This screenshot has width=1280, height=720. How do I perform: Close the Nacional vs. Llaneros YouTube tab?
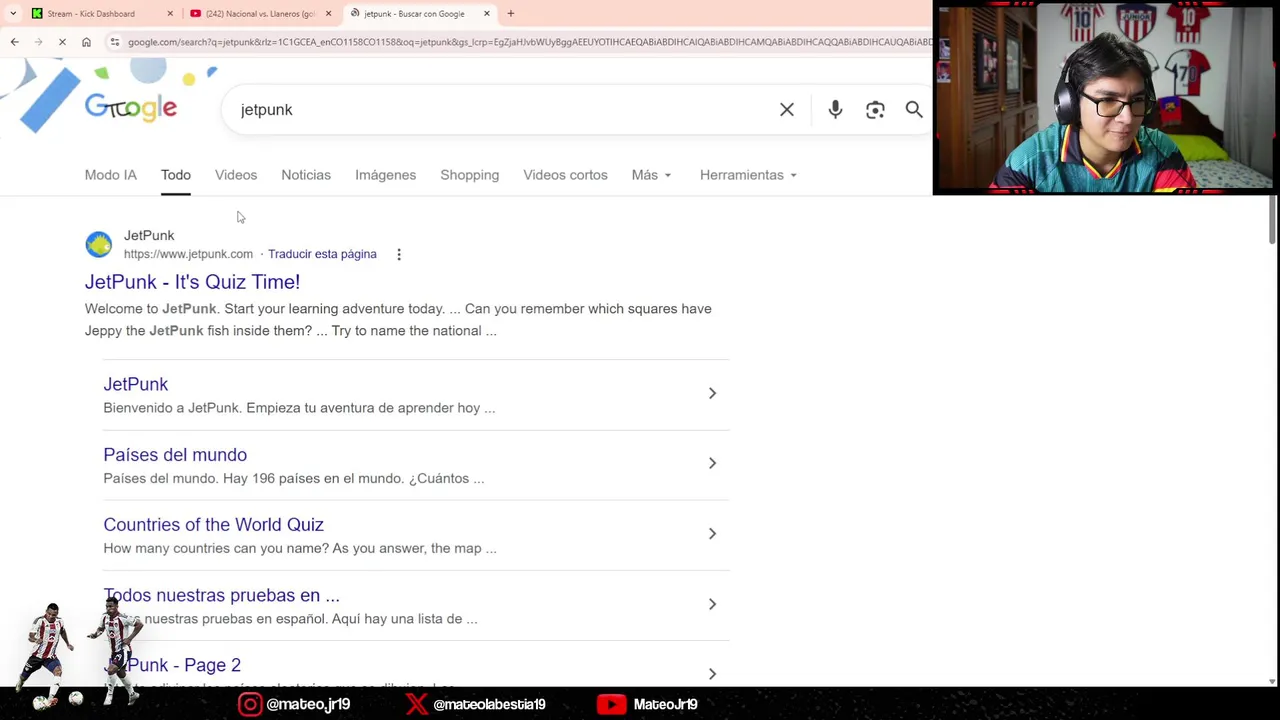click(x=328, y=14)
